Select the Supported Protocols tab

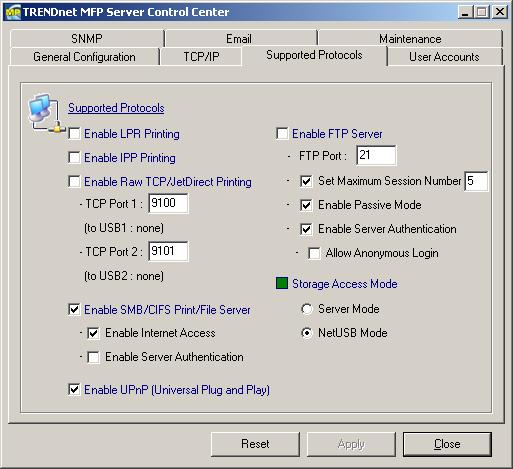tap(314, 55)
